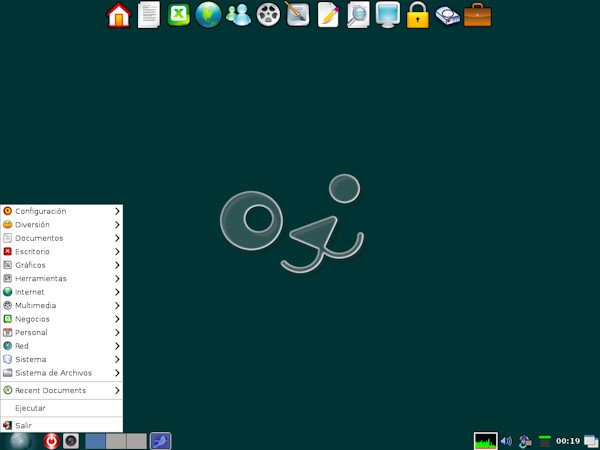The image size is (600, 450).
Task: Launch the word processor document icon
Action: point(149,15)
